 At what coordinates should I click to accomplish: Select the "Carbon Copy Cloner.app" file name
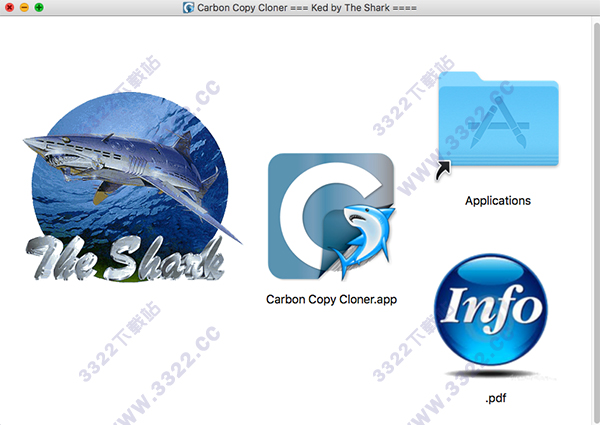pyautogui.click(x=331, y=299)
